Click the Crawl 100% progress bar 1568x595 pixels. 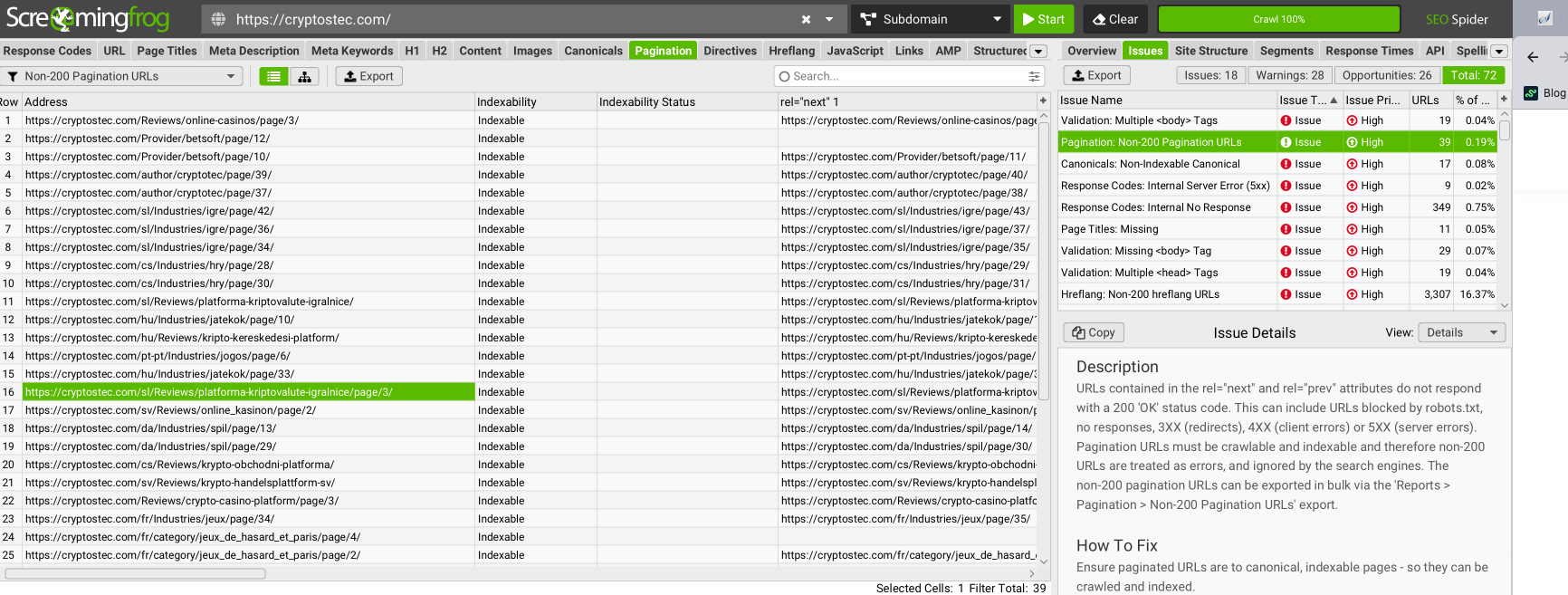click(x=1278, y=19)
